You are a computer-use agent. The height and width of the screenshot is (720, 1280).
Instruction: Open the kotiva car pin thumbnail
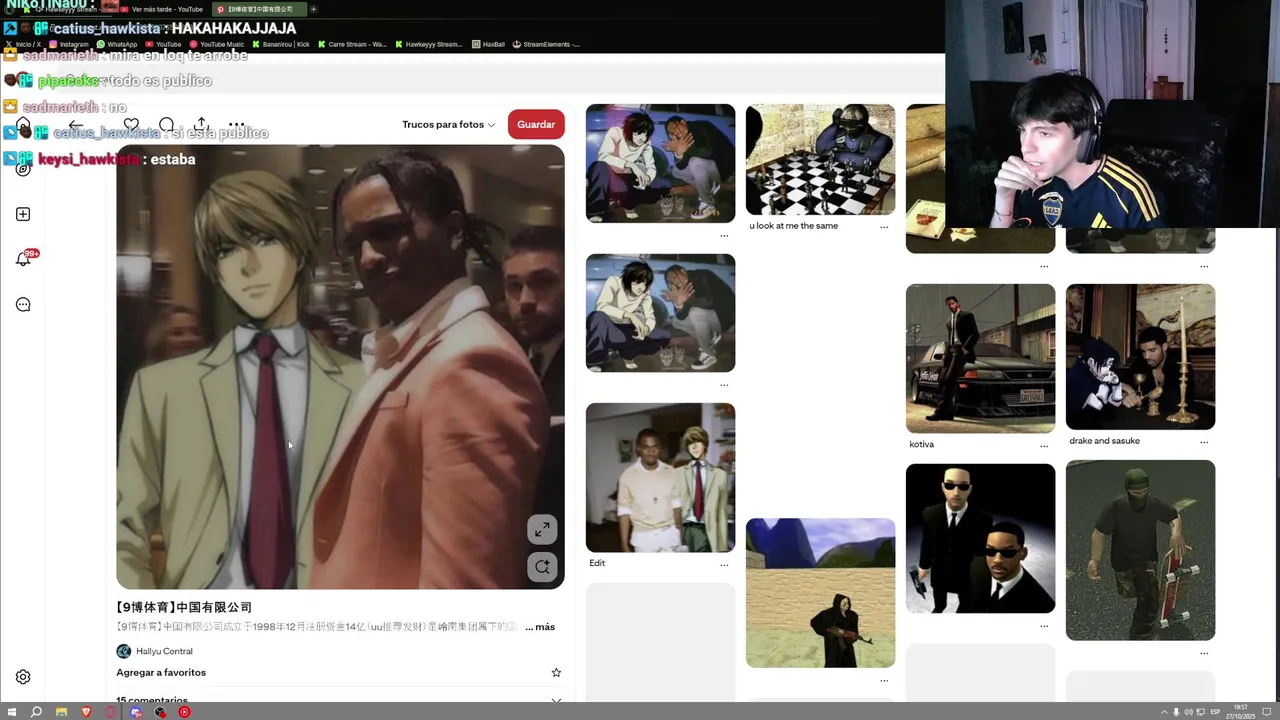(x=980, y=359)
